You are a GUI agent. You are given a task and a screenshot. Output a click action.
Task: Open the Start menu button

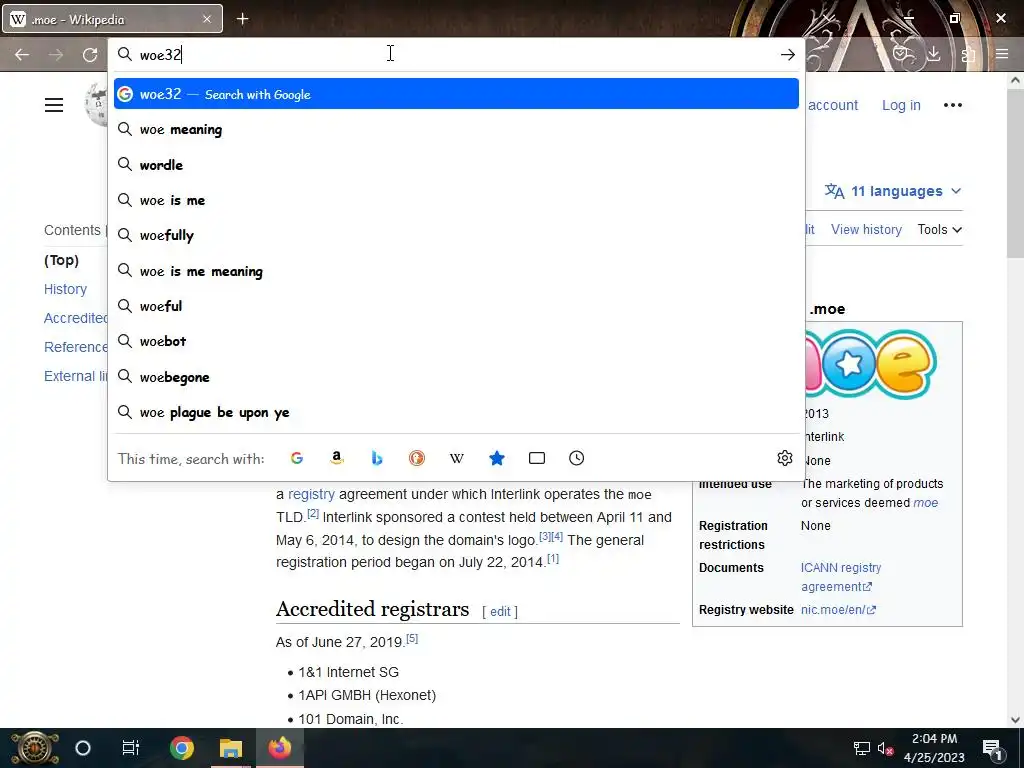coord(34,748)
